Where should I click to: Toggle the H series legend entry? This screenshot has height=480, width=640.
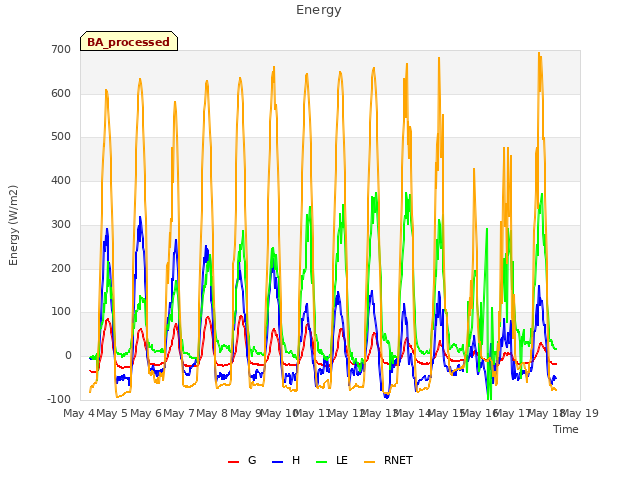point(286,460)
